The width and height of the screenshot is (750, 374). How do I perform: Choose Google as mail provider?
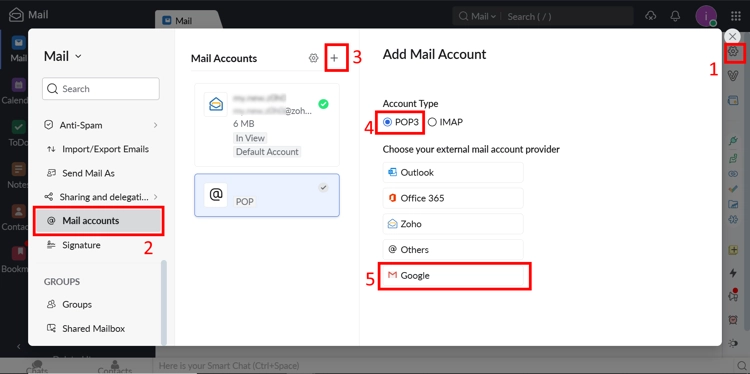[453, 275]
